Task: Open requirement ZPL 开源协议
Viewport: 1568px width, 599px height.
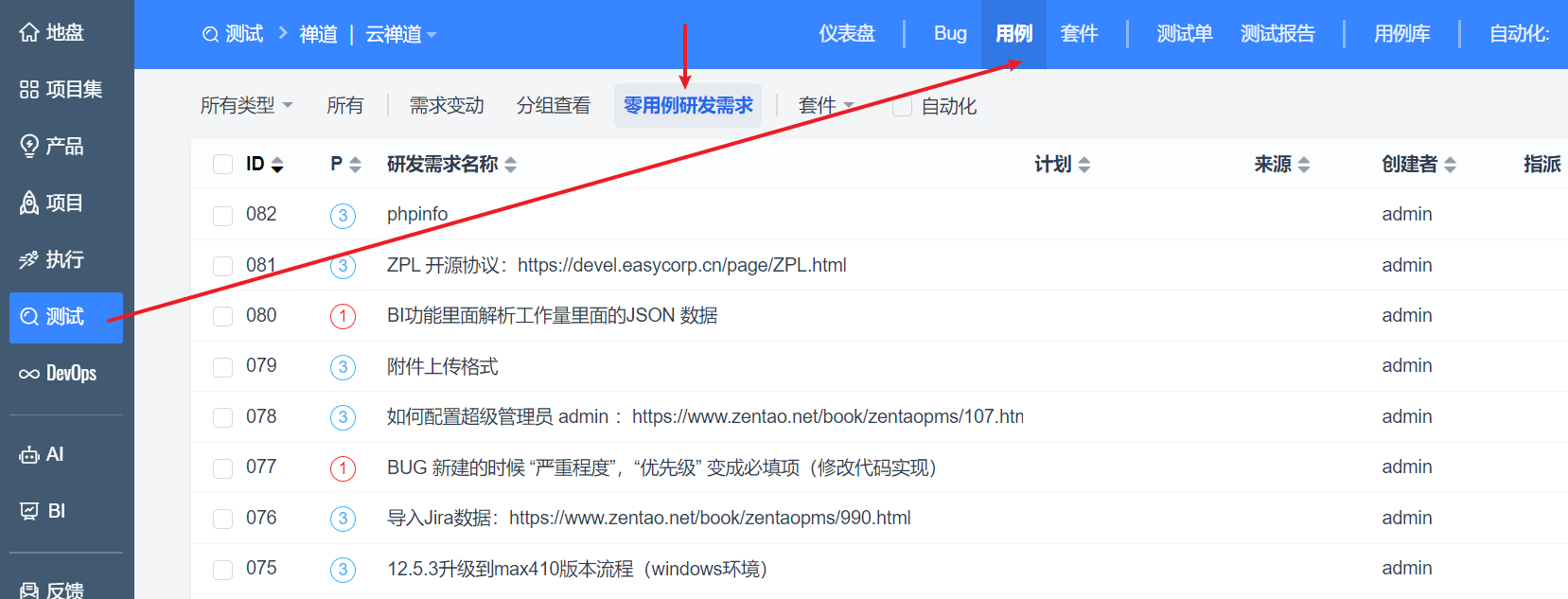Action: [616, 266]
